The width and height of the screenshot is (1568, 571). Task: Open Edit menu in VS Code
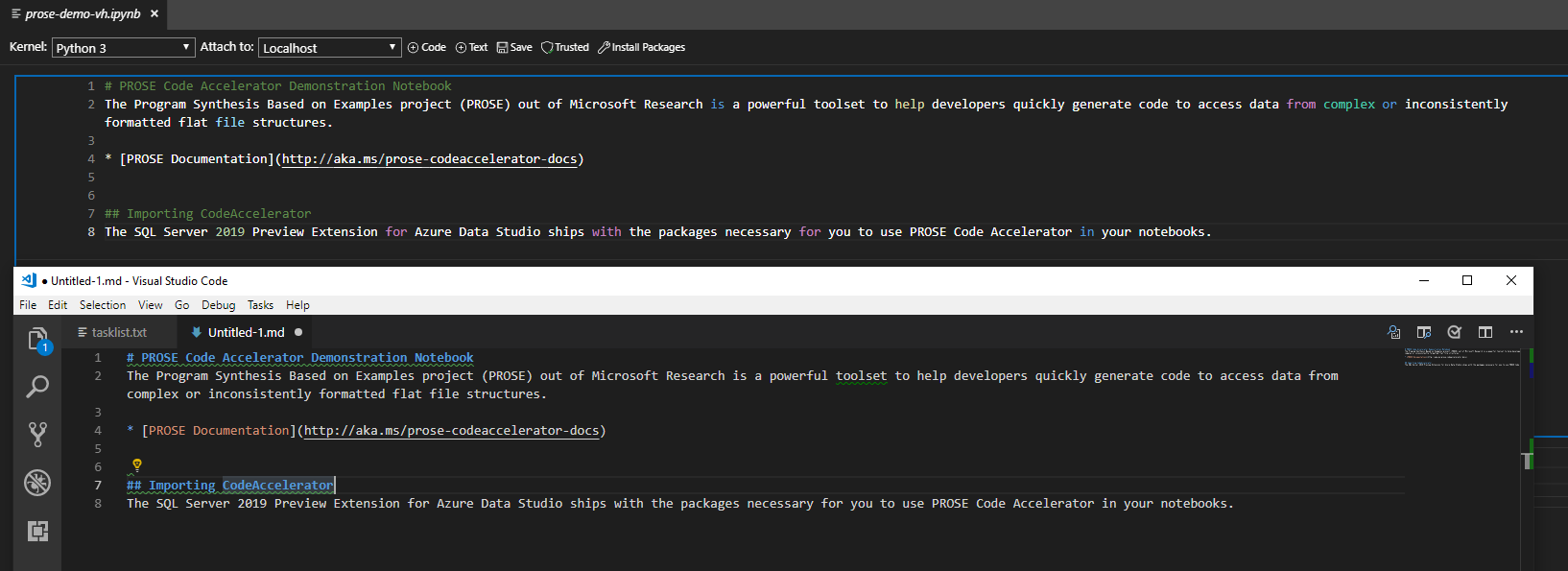coord(58,305)
